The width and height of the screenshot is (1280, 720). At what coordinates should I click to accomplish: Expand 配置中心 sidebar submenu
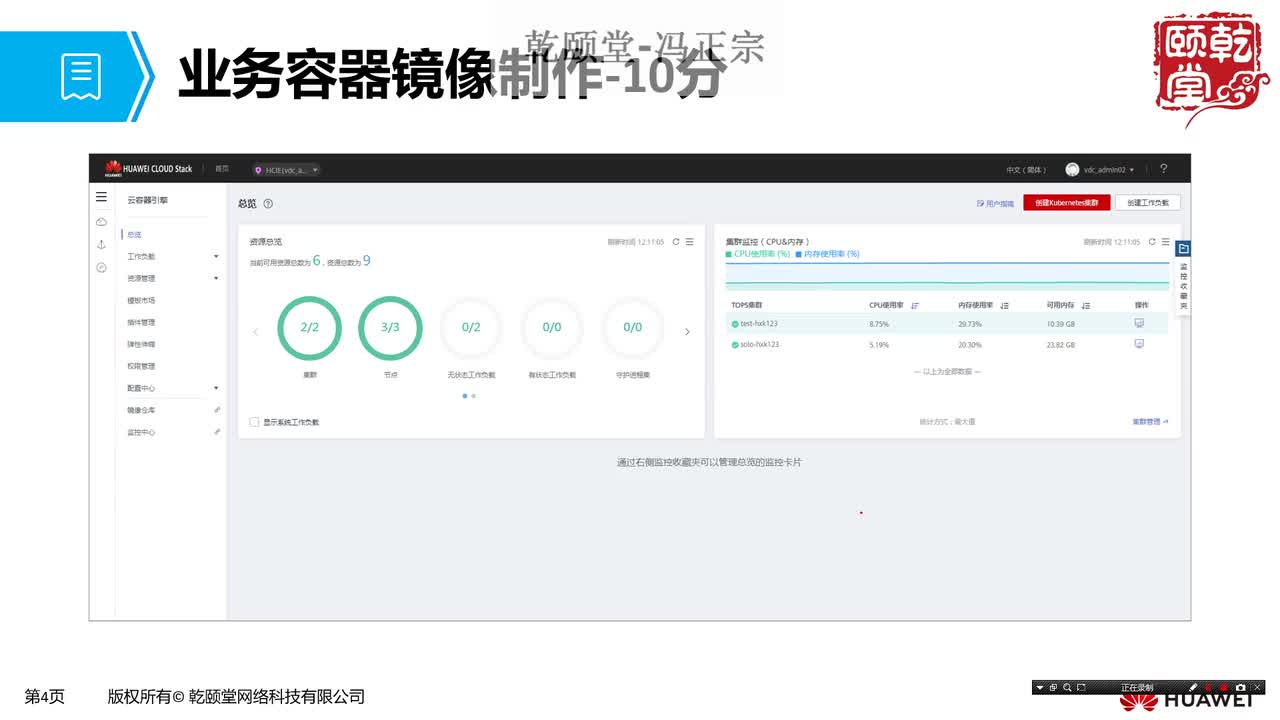pos(216,388)
